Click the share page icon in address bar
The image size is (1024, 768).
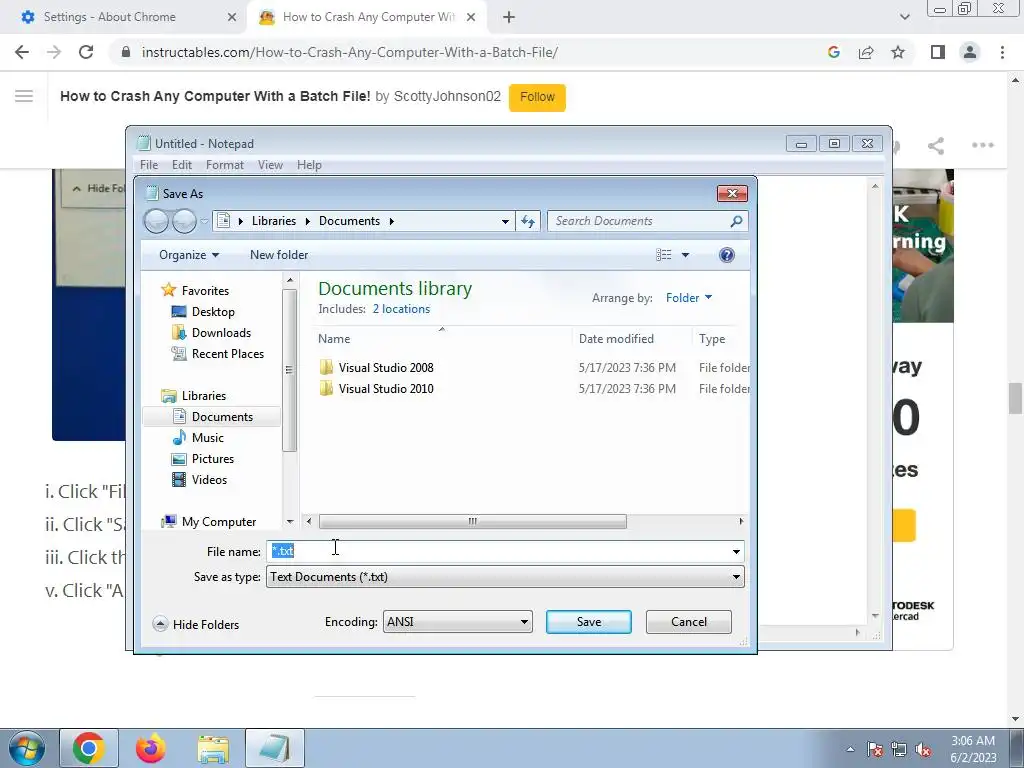[866, 52]
